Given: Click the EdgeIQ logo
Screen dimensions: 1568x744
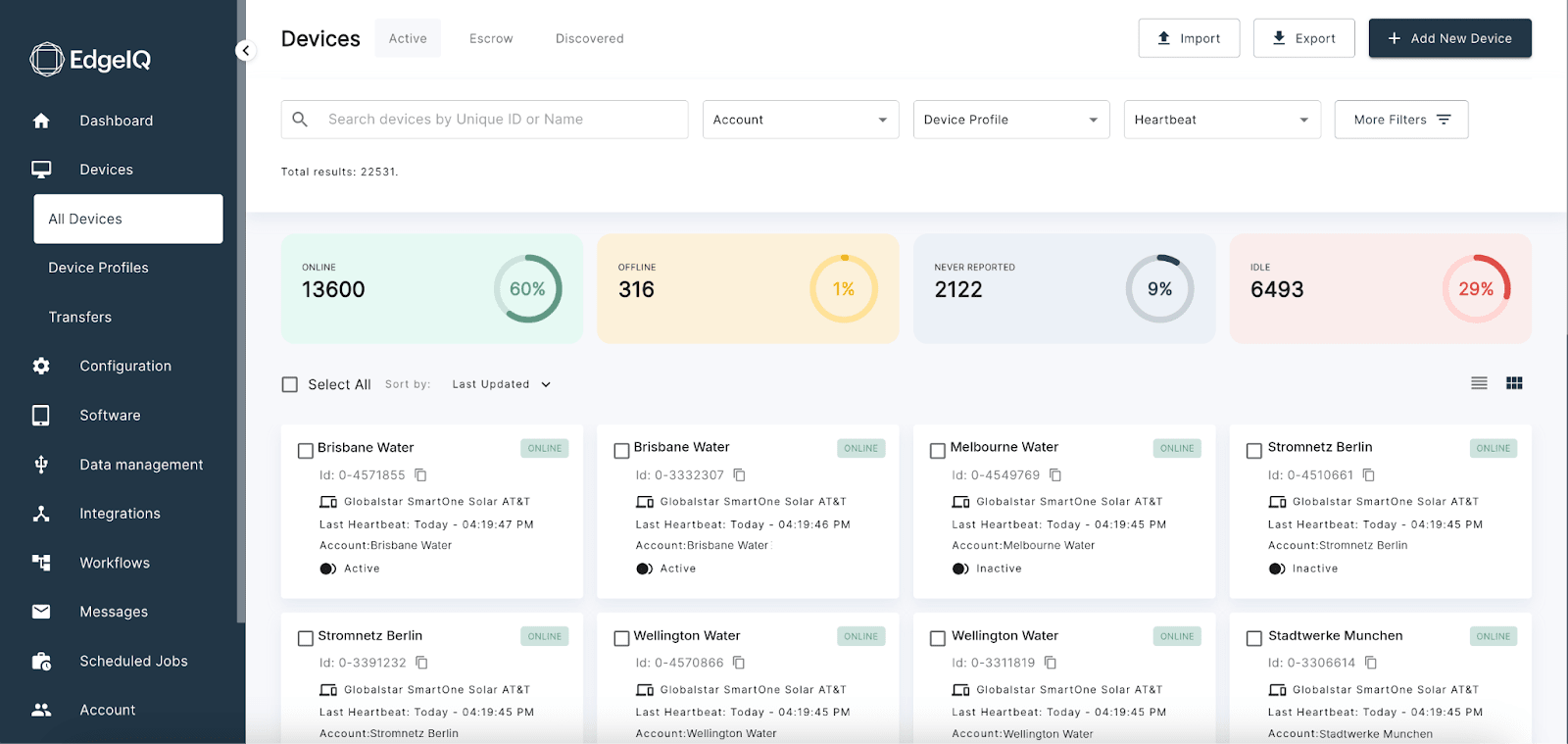Looking at the screenshot, I should [90, 60].
